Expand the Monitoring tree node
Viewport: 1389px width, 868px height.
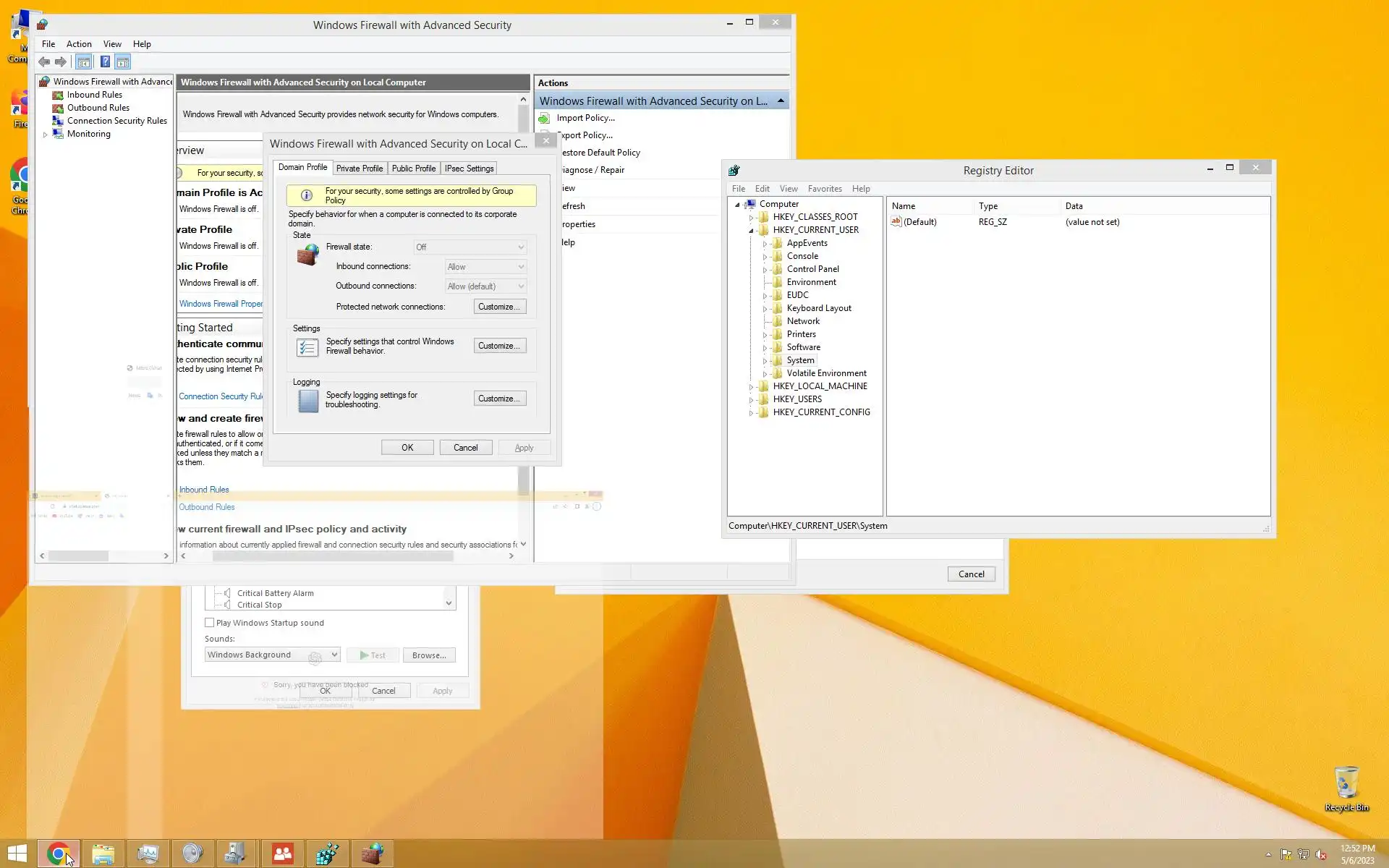tap(45, 135)
